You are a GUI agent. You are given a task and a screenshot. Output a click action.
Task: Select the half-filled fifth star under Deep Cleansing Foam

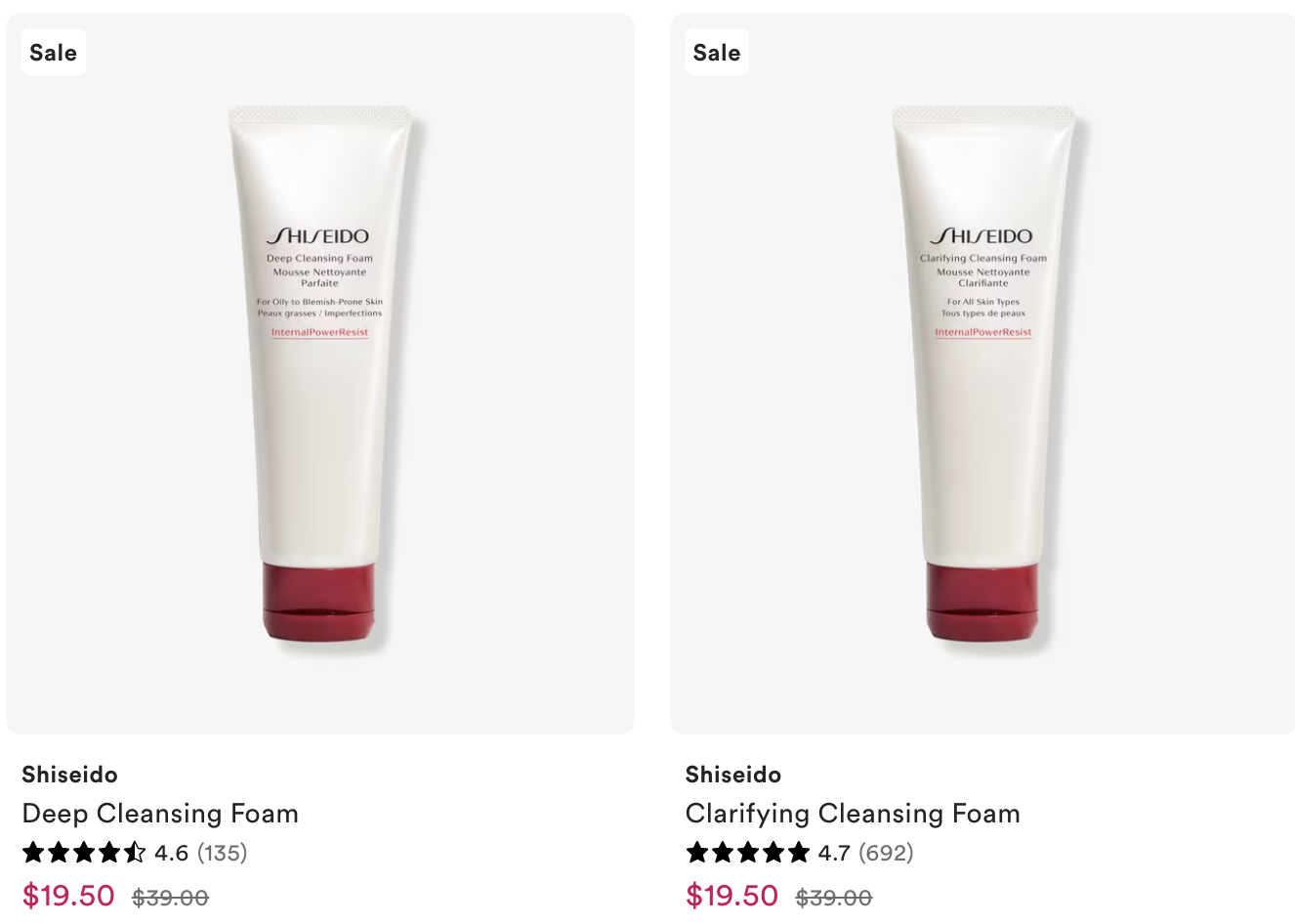click(135, 853)
